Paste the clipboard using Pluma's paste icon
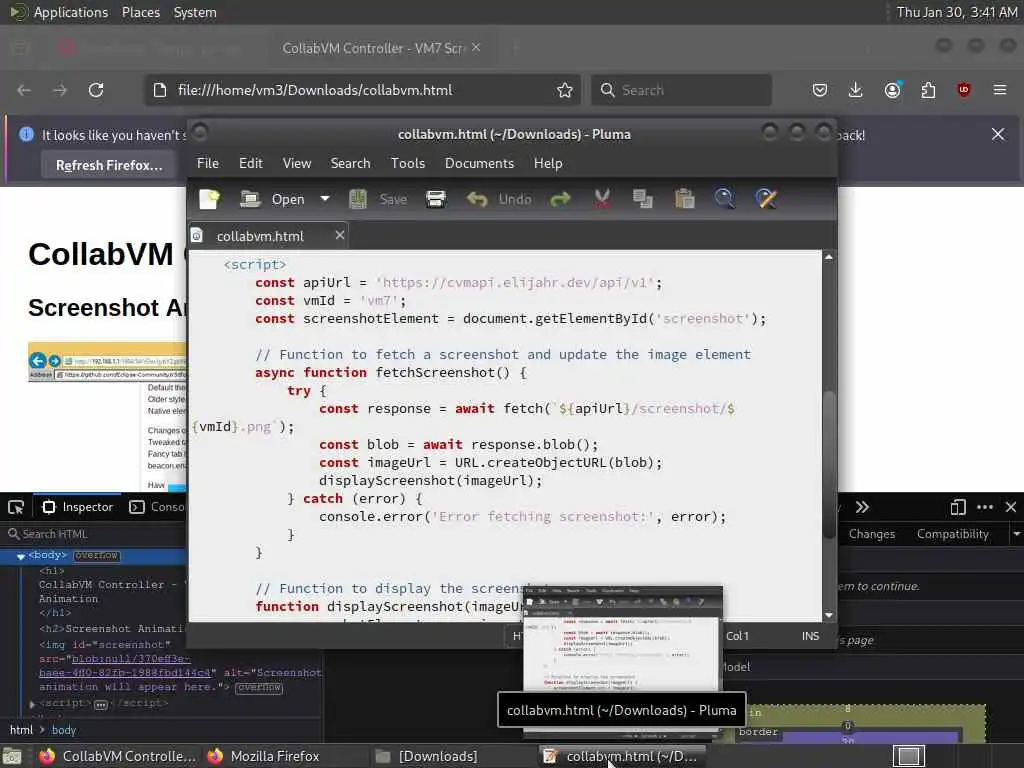Image resolution: width=1024 pixels, height=768 pixels. [x=684, y=199]
